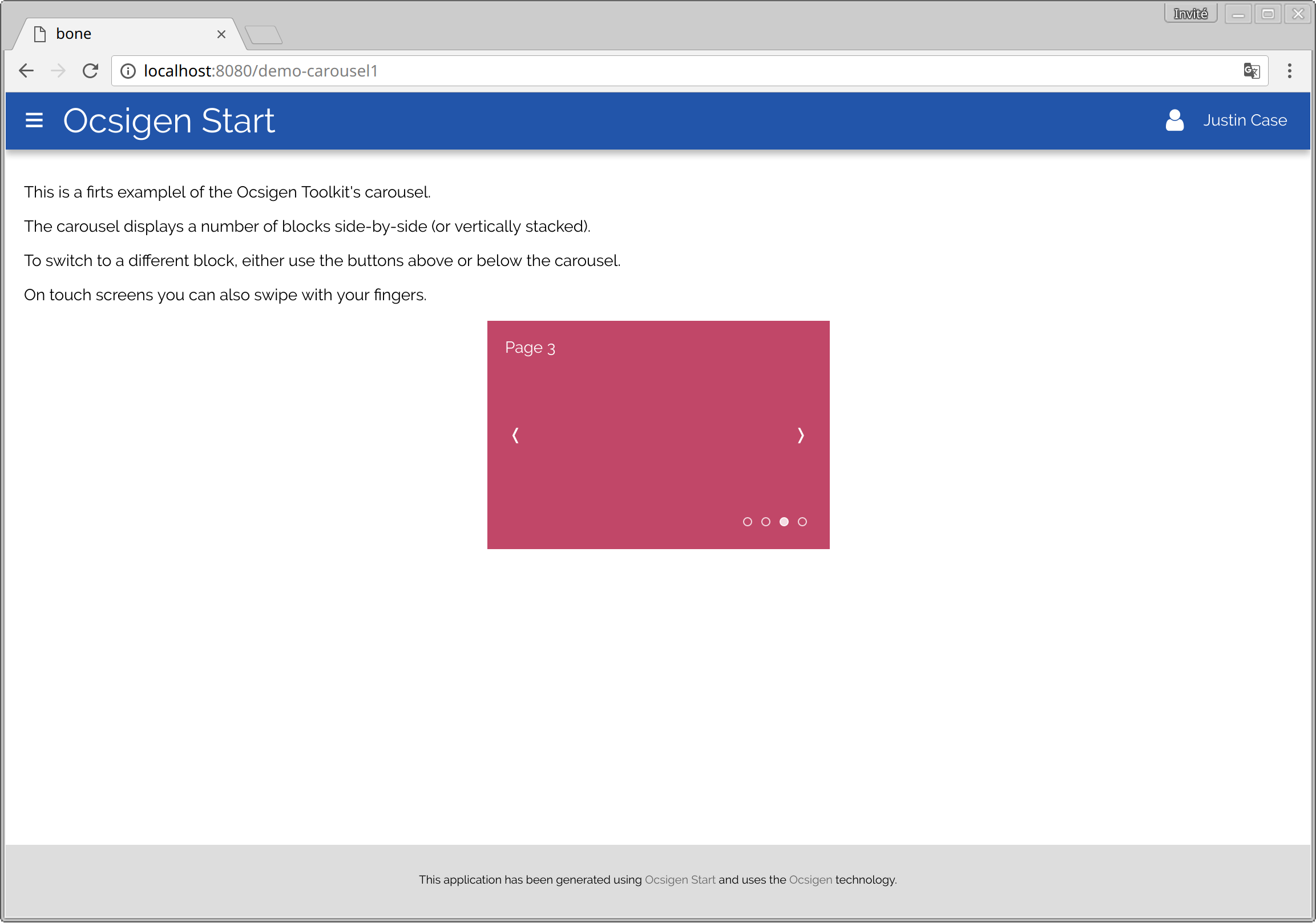
Task: Select the second carousel page bullet
Action: click(x=766, y=522)
